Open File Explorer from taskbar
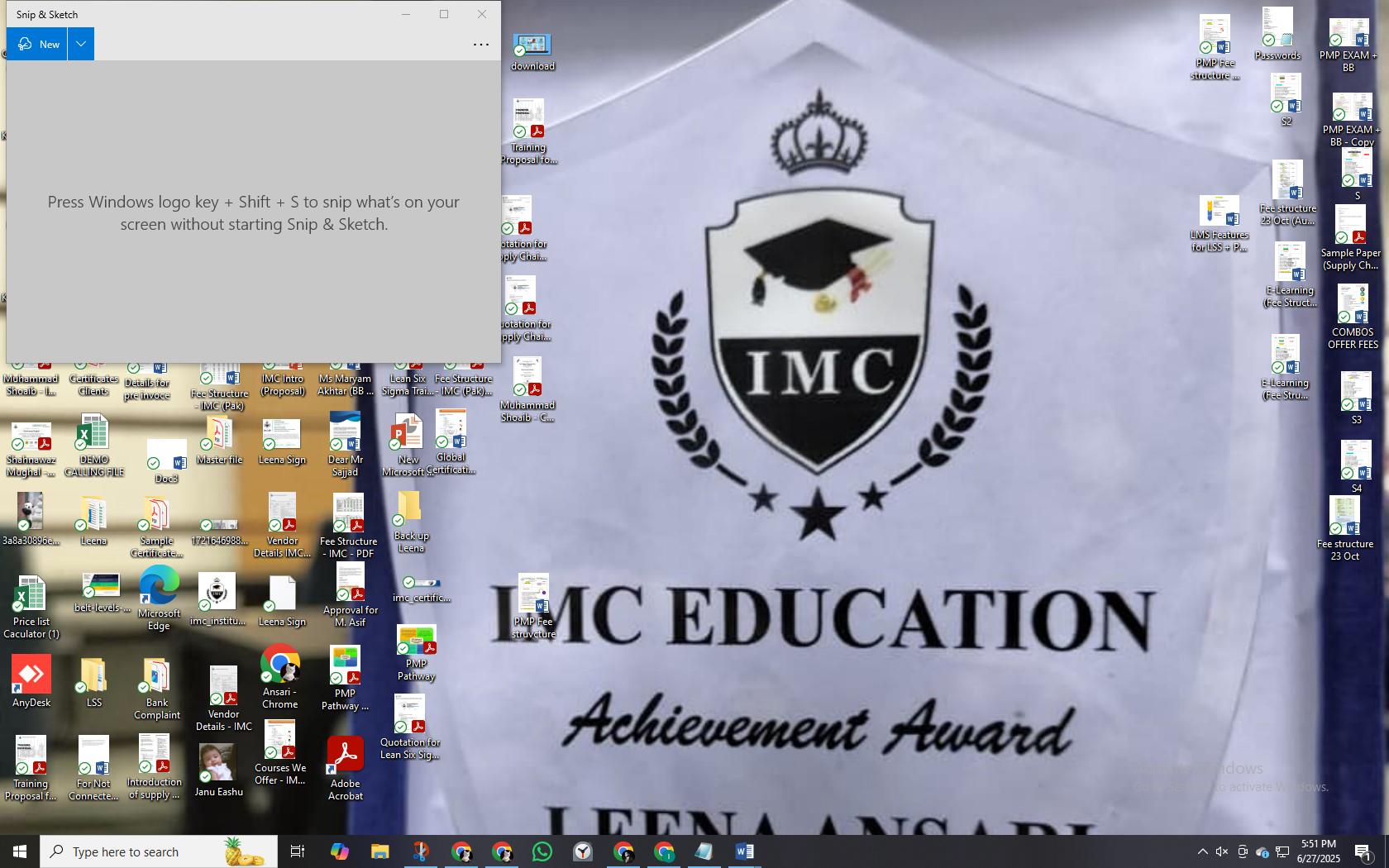 pyautogui.click(x=379, y=851)
